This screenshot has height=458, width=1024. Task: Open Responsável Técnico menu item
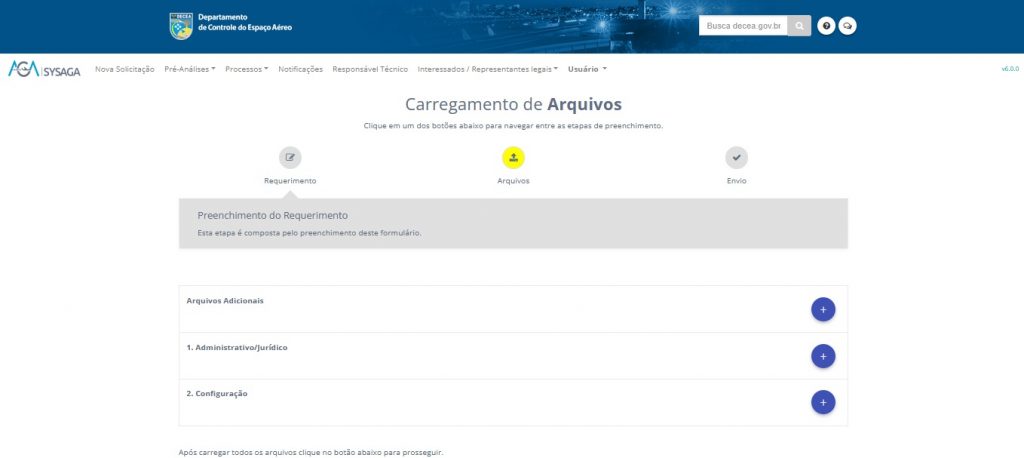tap(370, 69)
